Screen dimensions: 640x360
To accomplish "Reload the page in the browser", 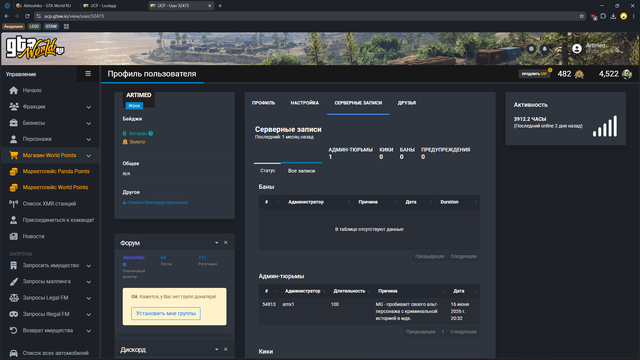I will (27, 16).
